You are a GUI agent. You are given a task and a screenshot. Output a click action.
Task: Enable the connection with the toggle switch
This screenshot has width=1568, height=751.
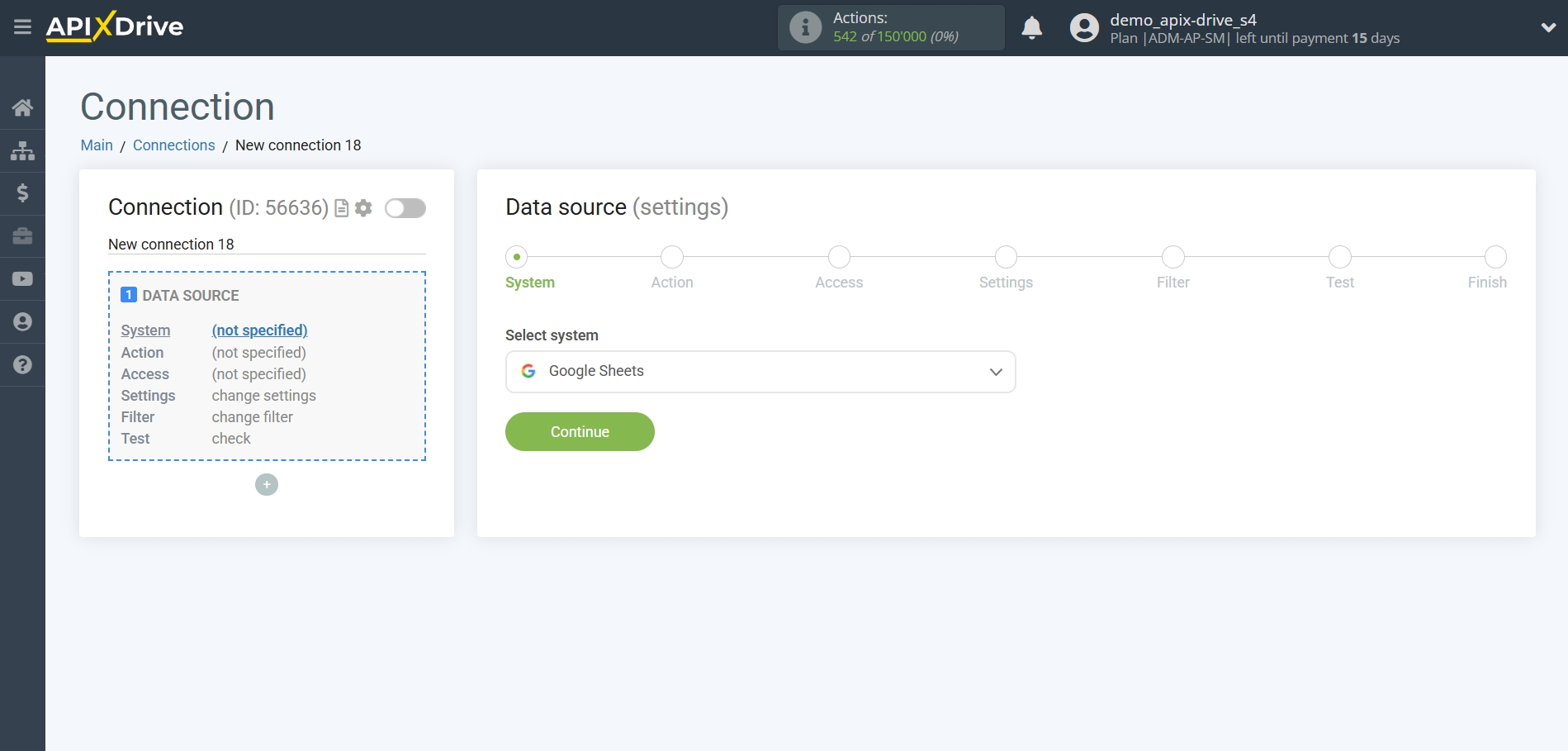pyautogui.click(x=405, y=208)
